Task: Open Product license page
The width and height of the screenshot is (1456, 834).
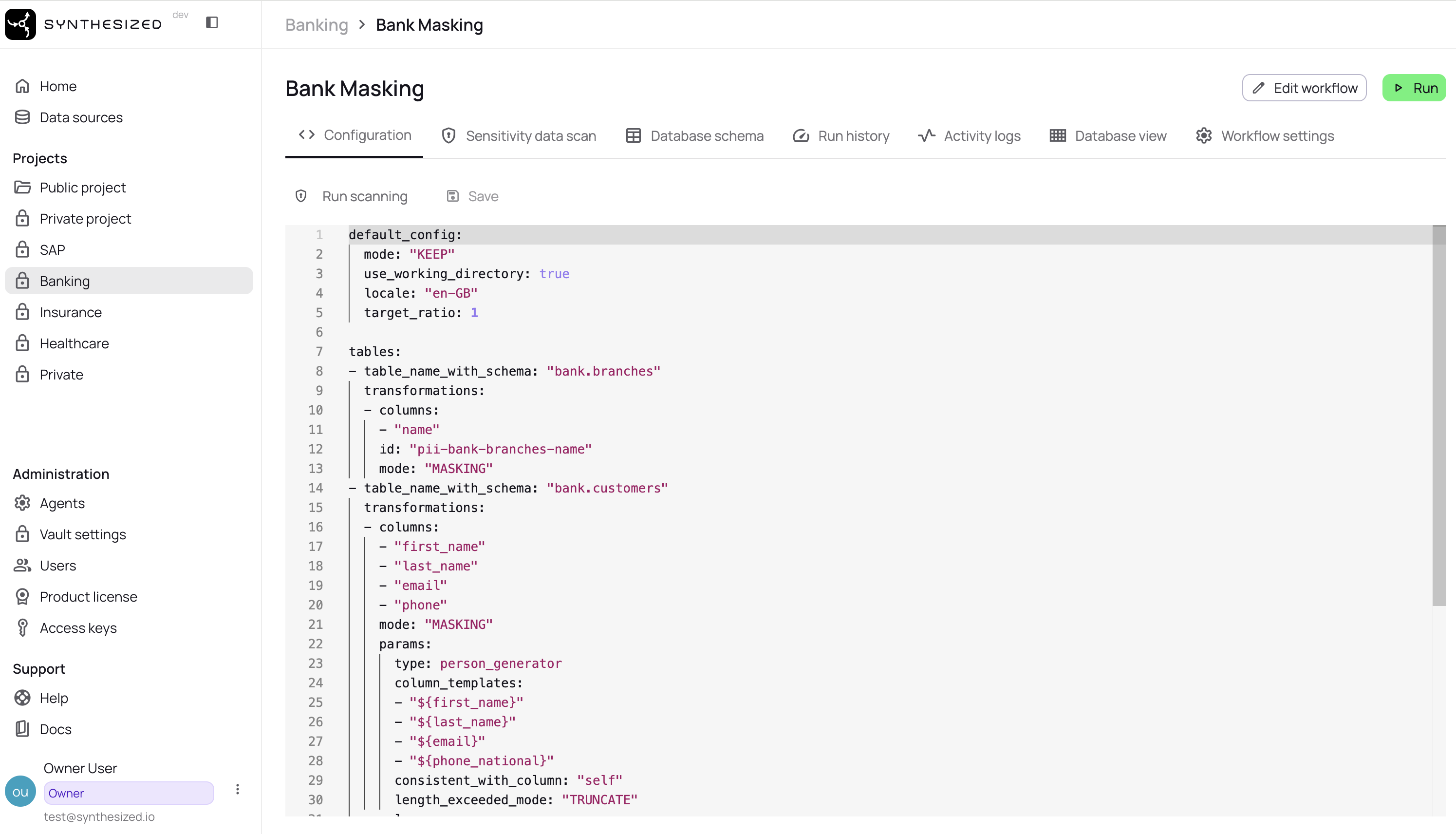Action: (88, 596)
